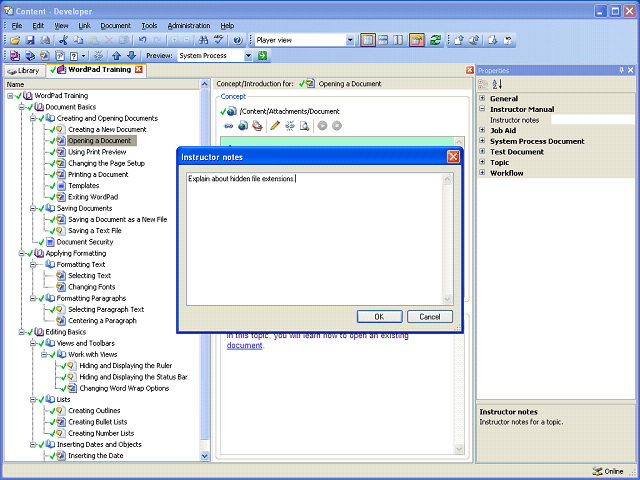This screenshot has width=640, height=480.
Task: Open the Player view dropdown
Action: pos(350,40)
